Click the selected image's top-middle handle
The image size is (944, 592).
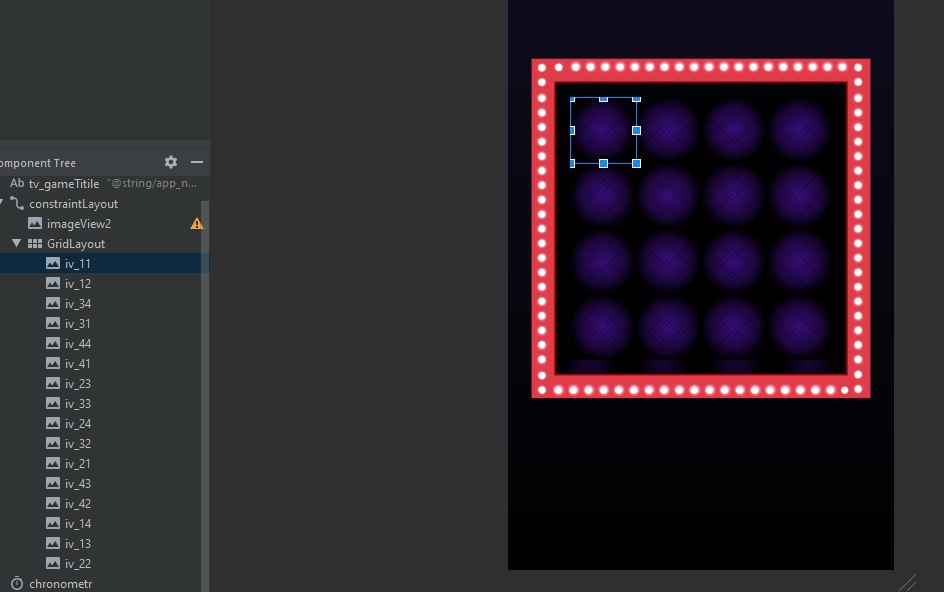[x=603, y=99]
